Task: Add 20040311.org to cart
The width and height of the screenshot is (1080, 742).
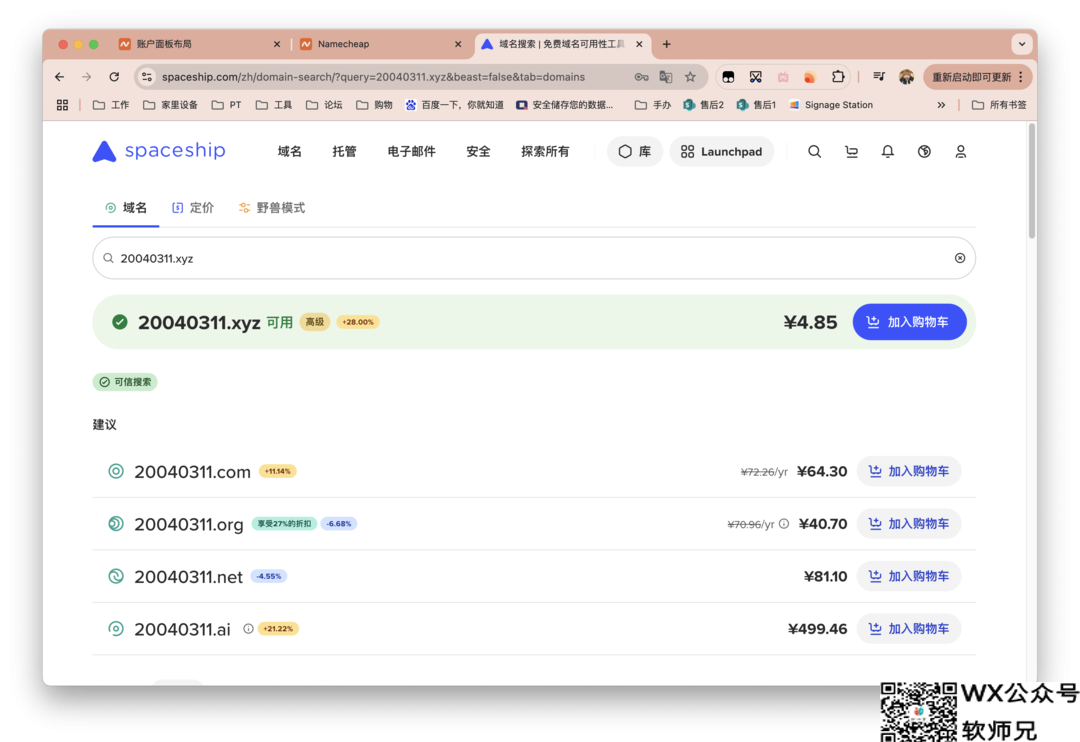Action: click(x=908, y=524)
